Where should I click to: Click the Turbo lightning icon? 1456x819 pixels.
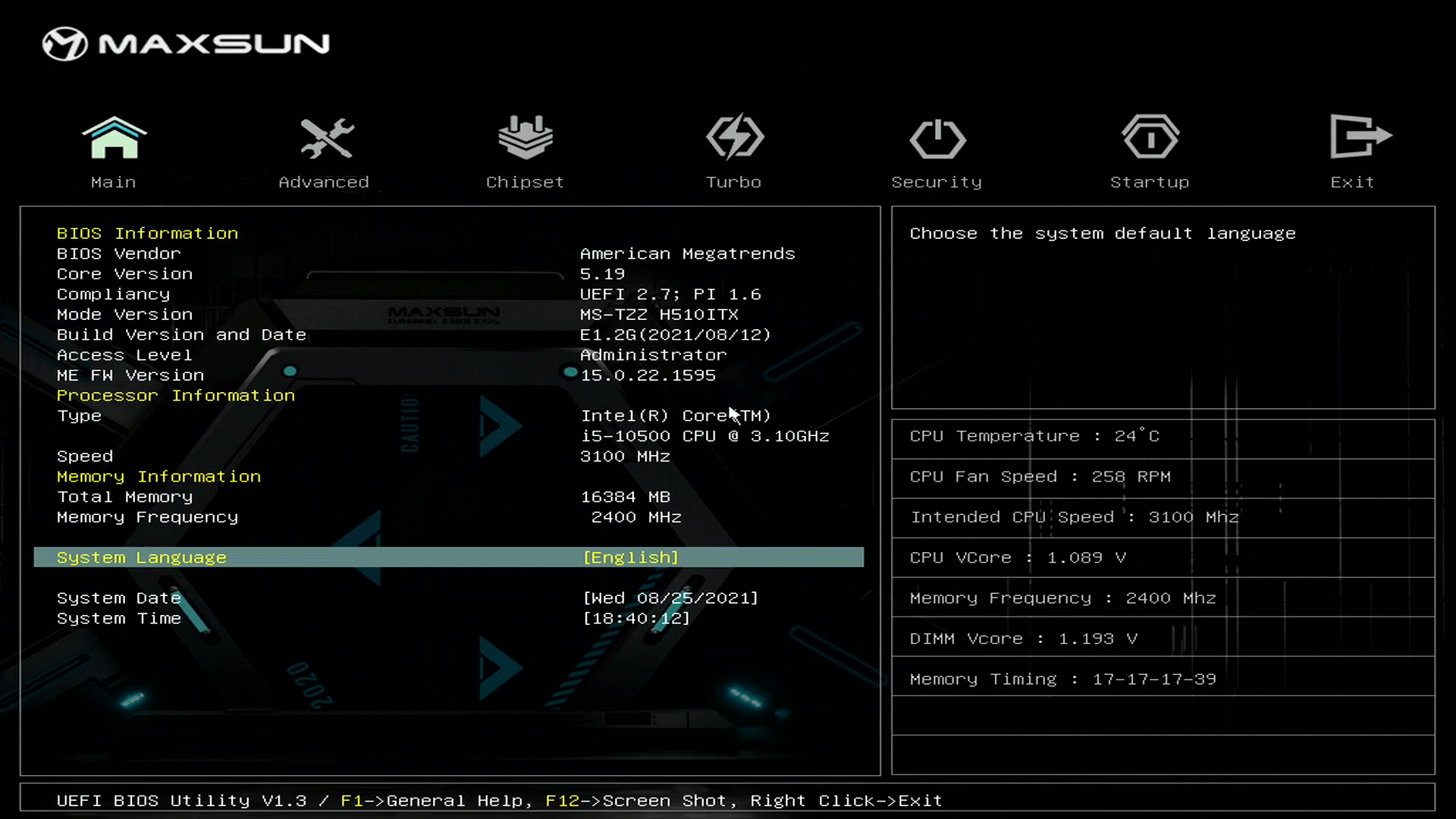click(734, 137)
